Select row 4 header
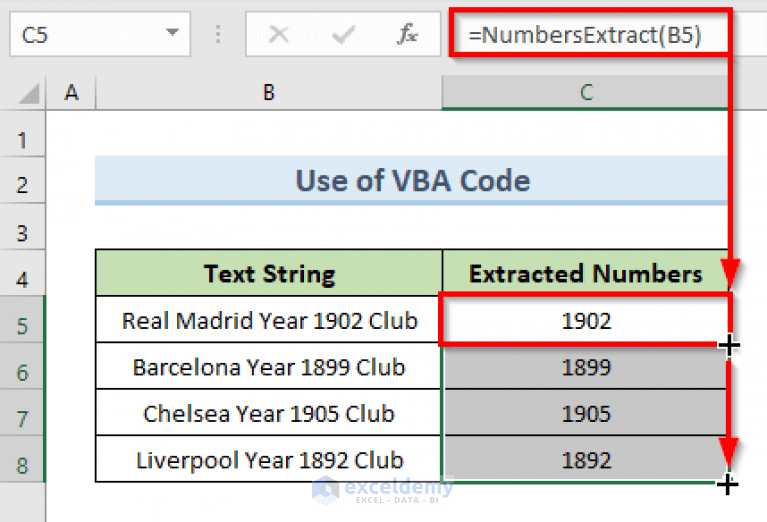 pos(23,273)
